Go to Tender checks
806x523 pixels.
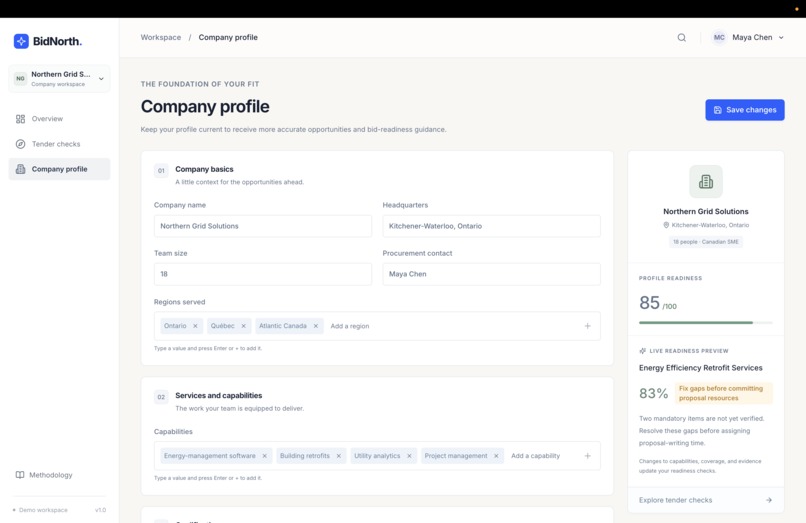coord(59,144)
